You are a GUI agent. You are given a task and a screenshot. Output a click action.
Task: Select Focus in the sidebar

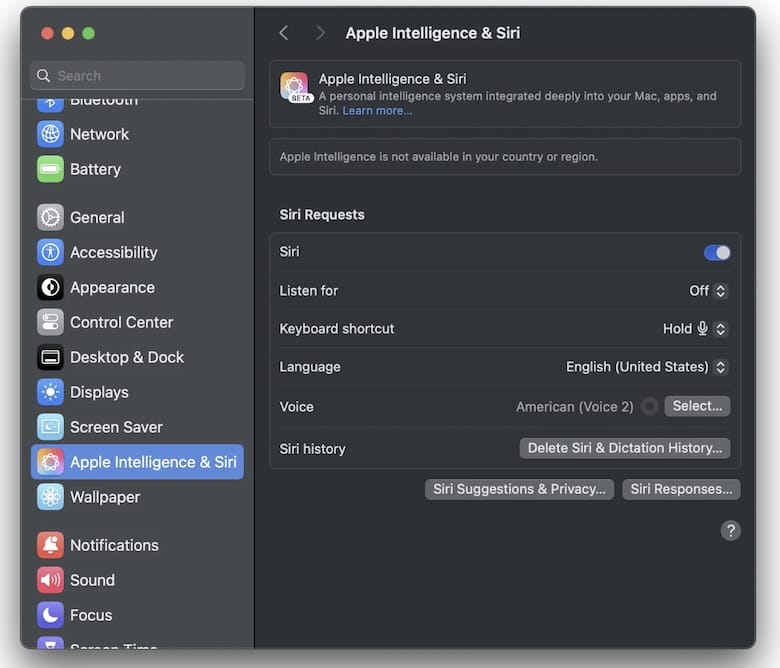137,615
